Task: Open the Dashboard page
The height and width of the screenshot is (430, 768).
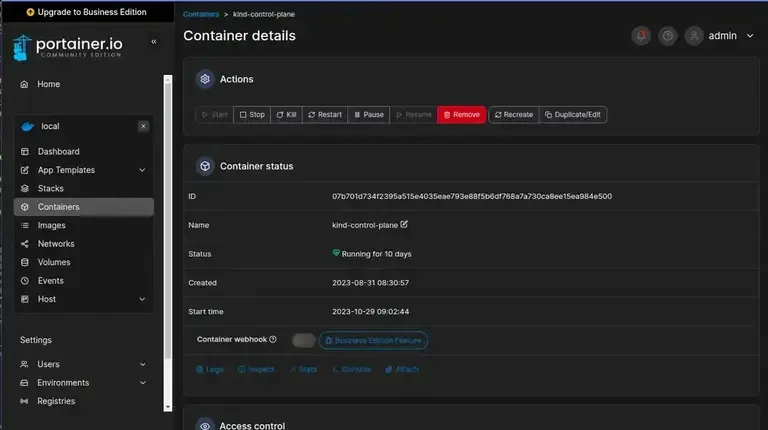Action: coord(58,152)
